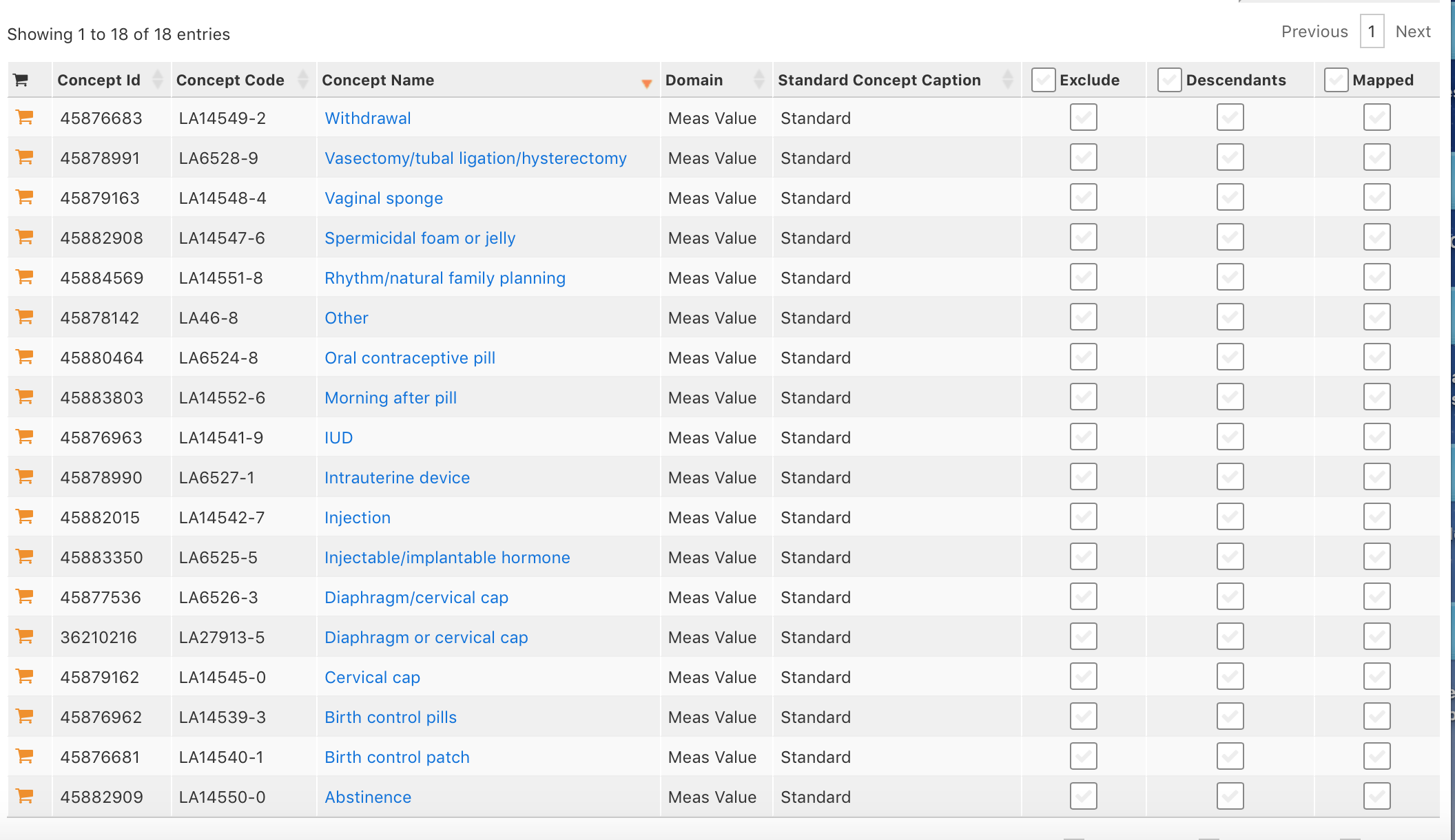The image size is (1455, 840).
Task: Select the cart icon for IUD row
Action: (x=25, y=437)
